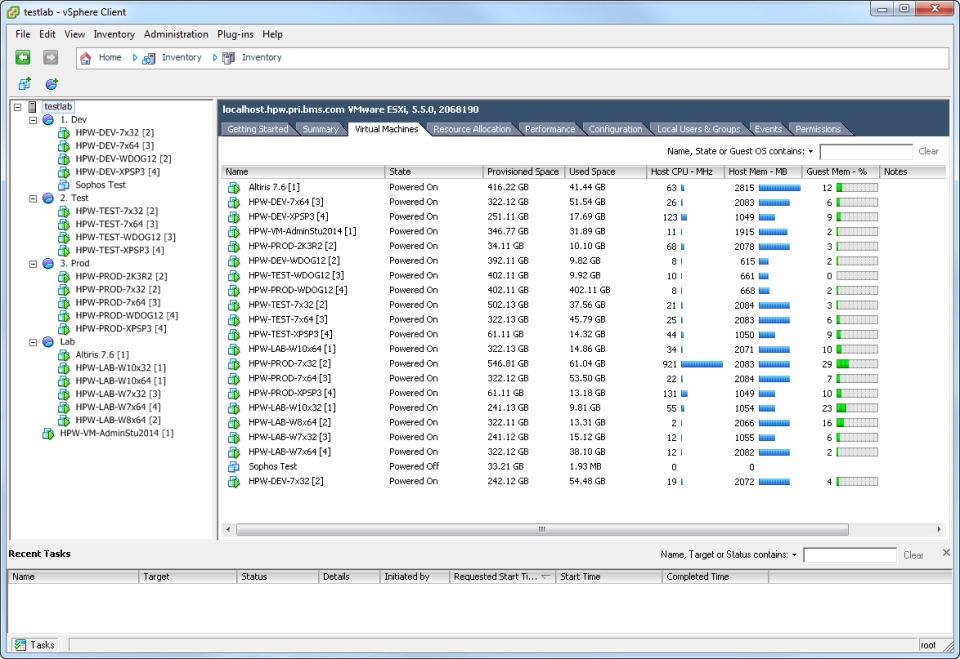The height and width of the screenshot is (659, 960).
Task: Click the Home icon in breadcrumb bar
Action: [86, 58]
